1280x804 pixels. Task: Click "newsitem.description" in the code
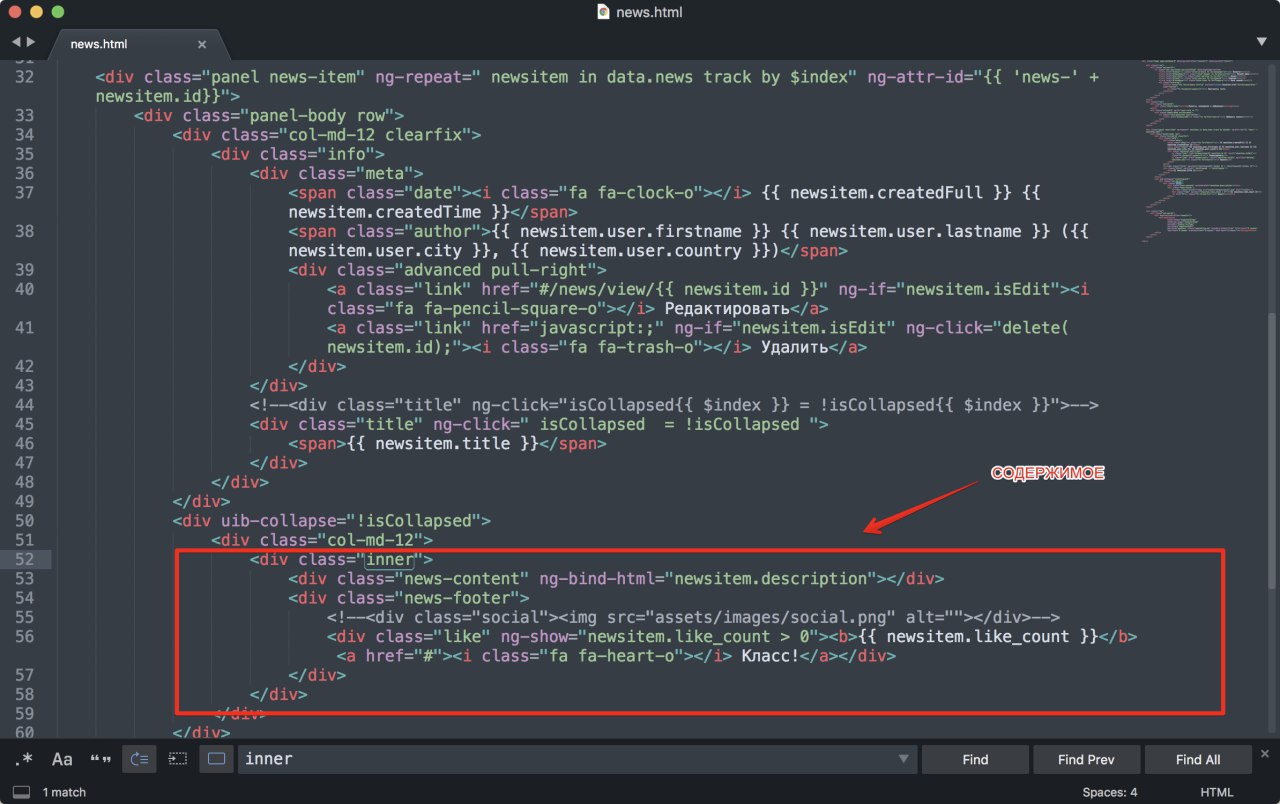click(x=772, y=579)
